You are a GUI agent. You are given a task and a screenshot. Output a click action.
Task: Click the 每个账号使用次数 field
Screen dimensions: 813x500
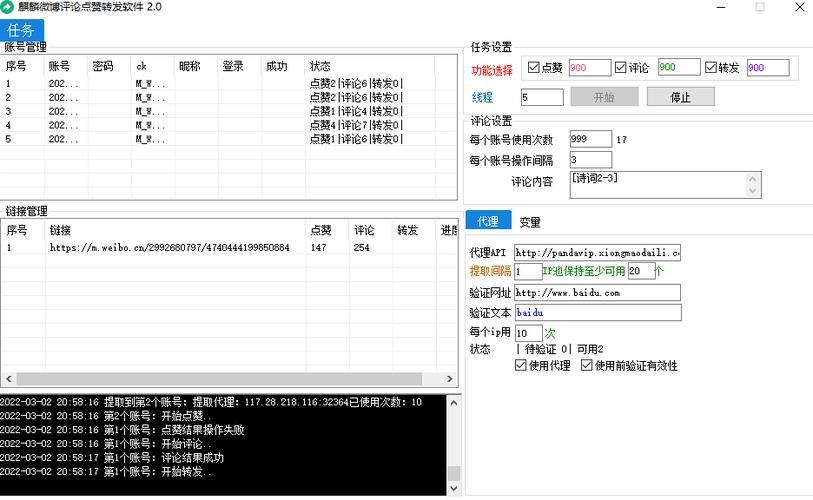(591, 139)
